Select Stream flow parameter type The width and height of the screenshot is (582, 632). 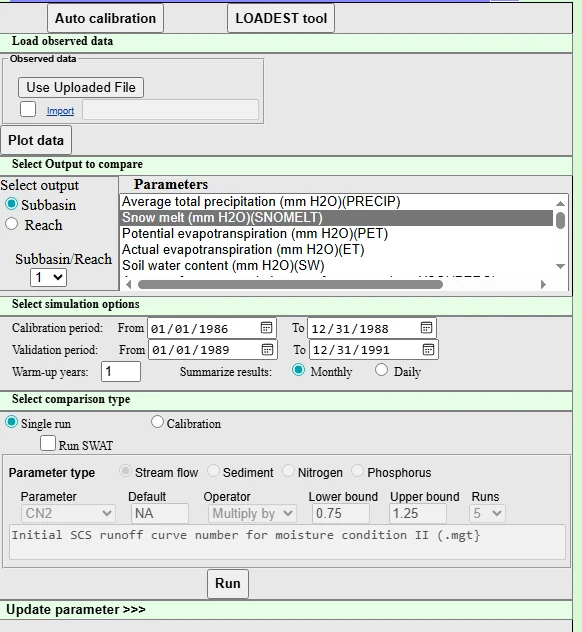point(125,471)
